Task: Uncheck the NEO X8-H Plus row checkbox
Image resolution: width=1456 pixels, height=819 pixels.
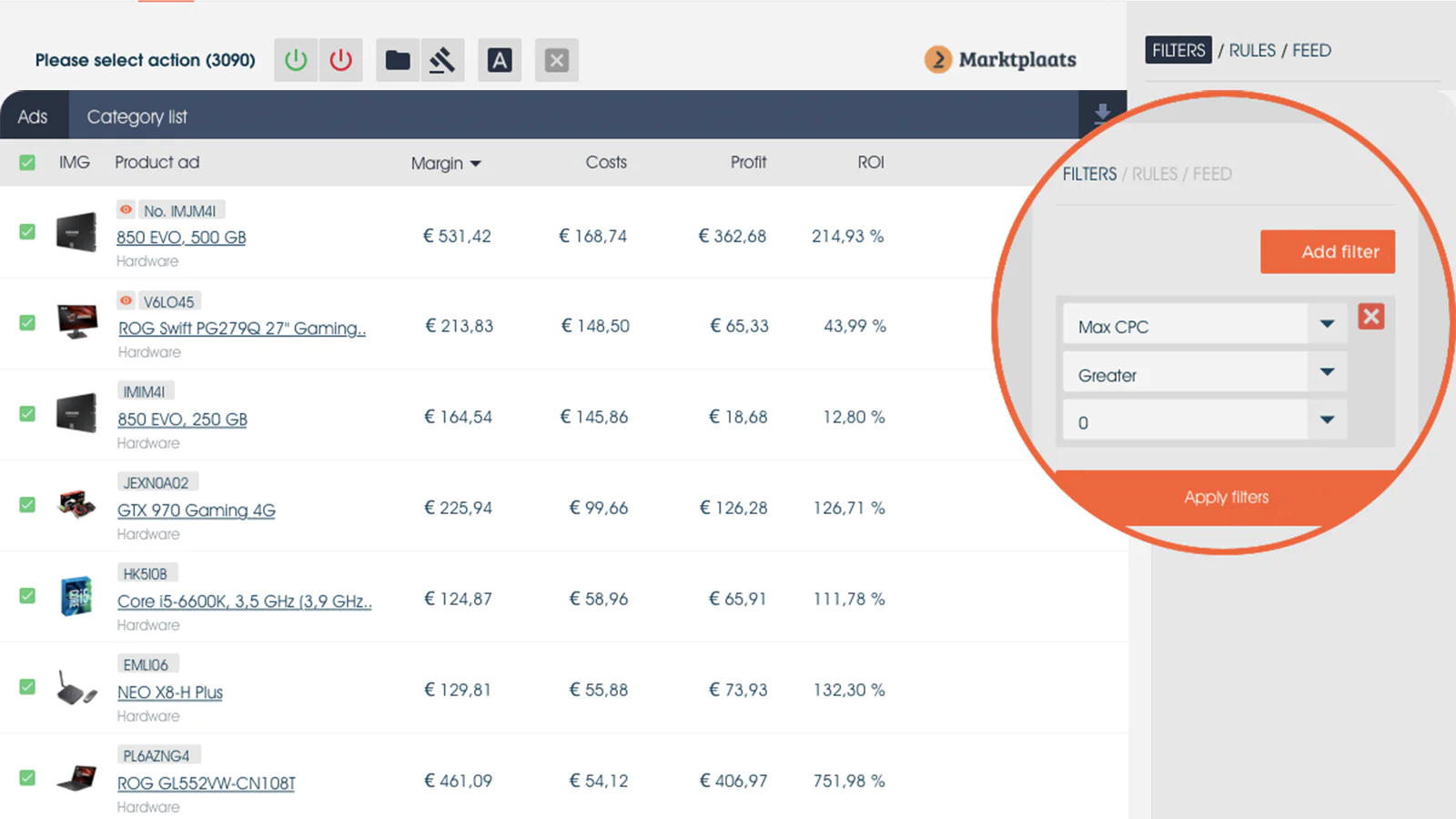Action: (x=27, y=687)
